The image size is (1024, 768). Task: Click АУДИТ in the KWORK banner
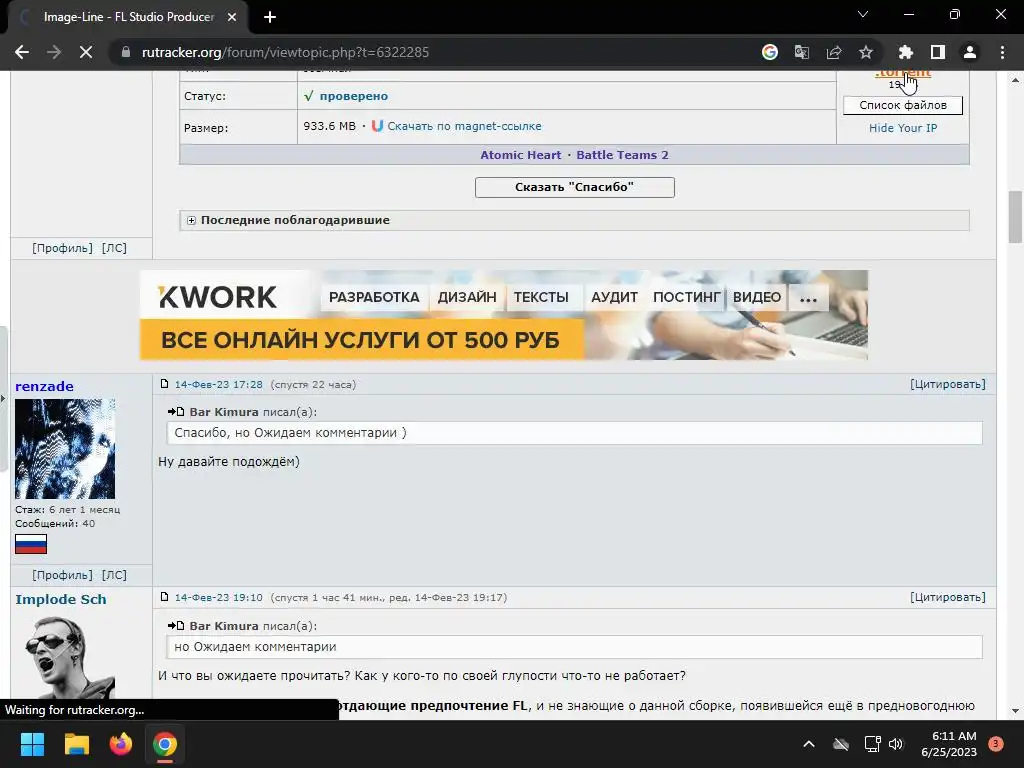pyautogui.click(x=614, y=297)
